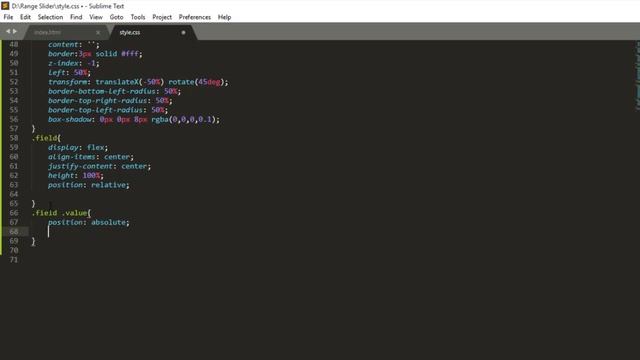Open the File menu
The width and height of the screenshot is (640, 360).
tap(8, 17)
